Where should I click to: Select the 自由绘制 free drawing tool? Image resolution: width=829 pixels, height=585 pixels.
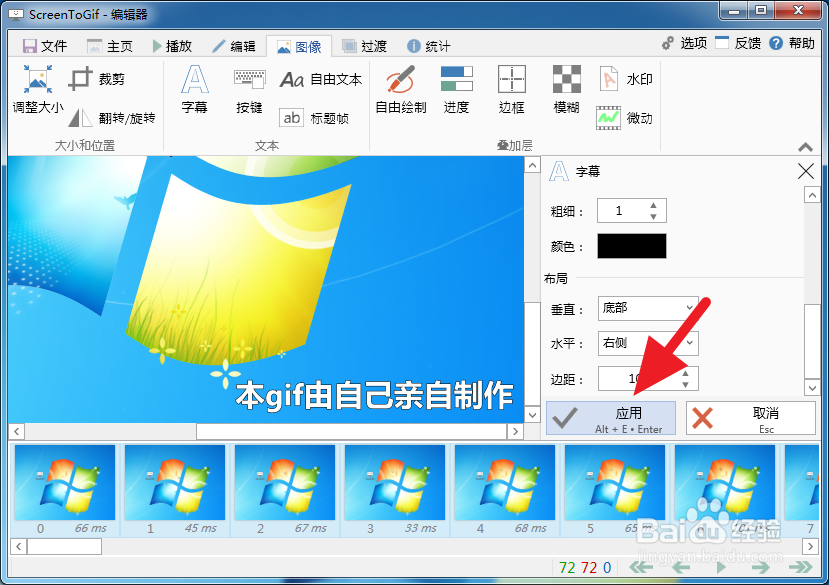(401, 88)
